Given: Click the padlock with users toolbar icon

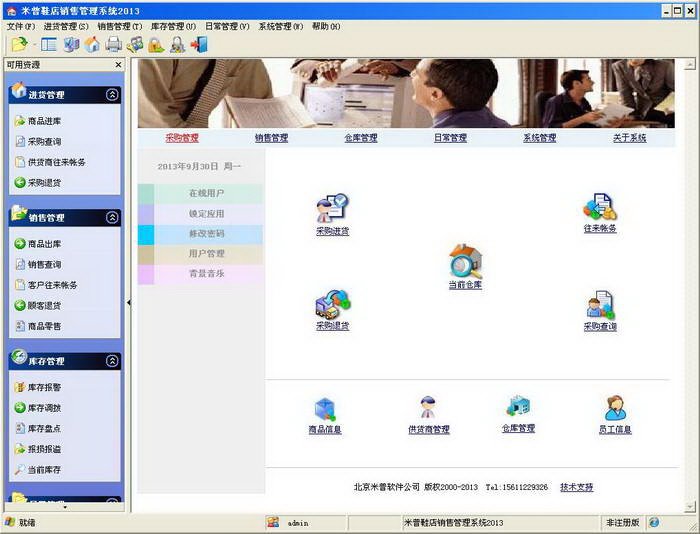Looking at the screenshot, I should tap(177, 45).
